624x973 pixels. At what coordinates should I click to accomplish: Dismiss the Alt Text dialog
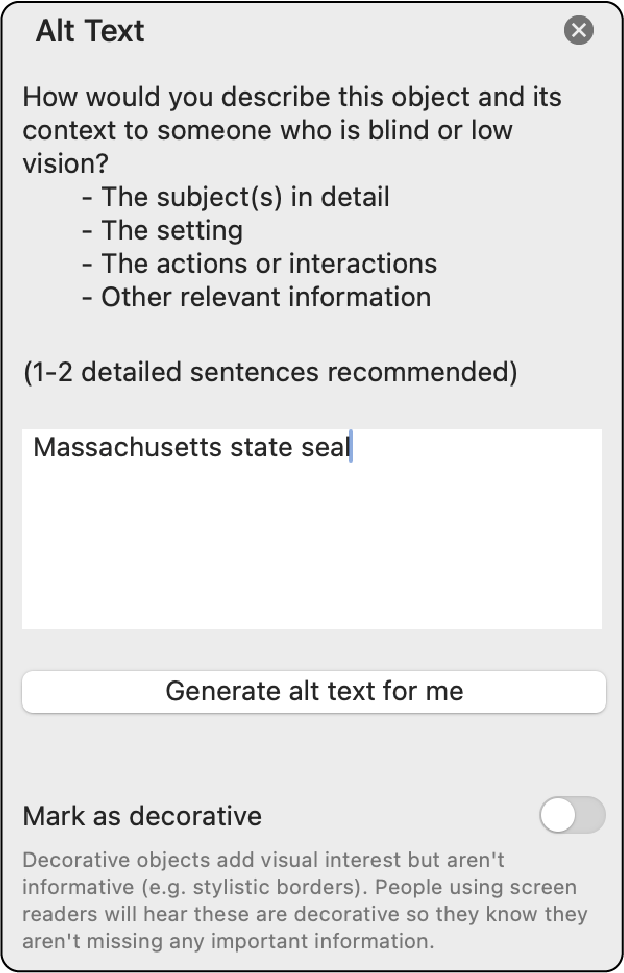point(577,30)
